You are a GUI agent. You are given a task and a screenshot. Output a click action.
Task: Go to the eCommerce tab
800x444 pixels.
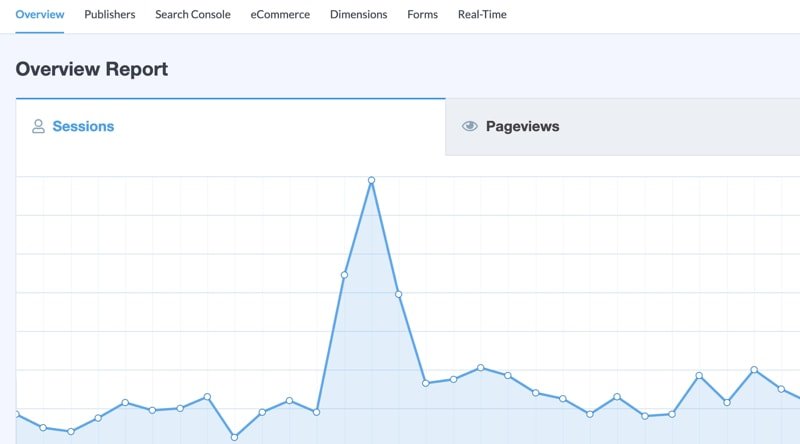click(x=280, y=14)
